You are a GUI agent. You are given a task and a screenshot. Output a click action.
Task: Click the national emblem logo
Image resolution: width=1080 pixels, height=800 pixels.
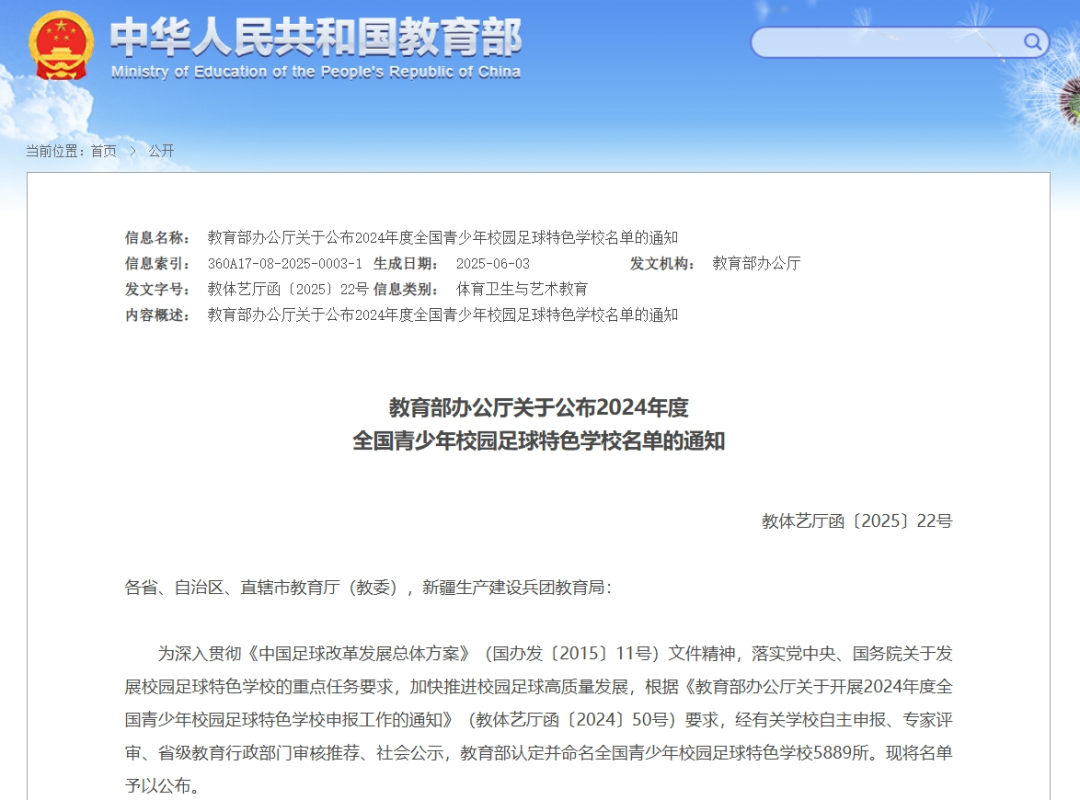62,46
